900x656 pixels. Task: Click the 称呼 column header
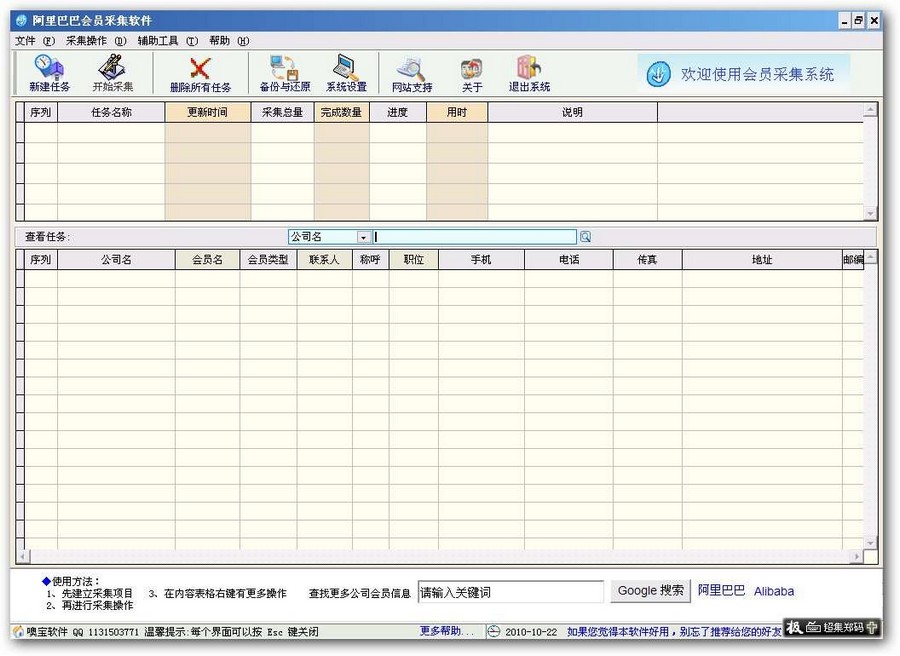click(x=370, y=259)
